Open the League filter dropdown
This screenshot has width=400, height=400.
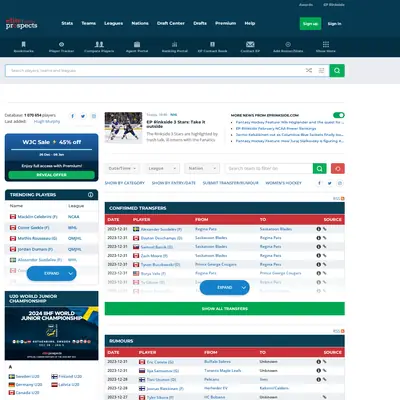point(162,168)
